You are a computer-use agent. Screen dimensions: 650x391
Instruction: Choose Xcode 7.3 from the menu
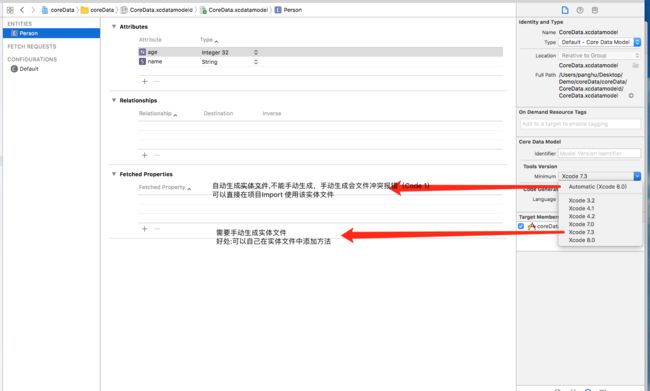[582, 232]
